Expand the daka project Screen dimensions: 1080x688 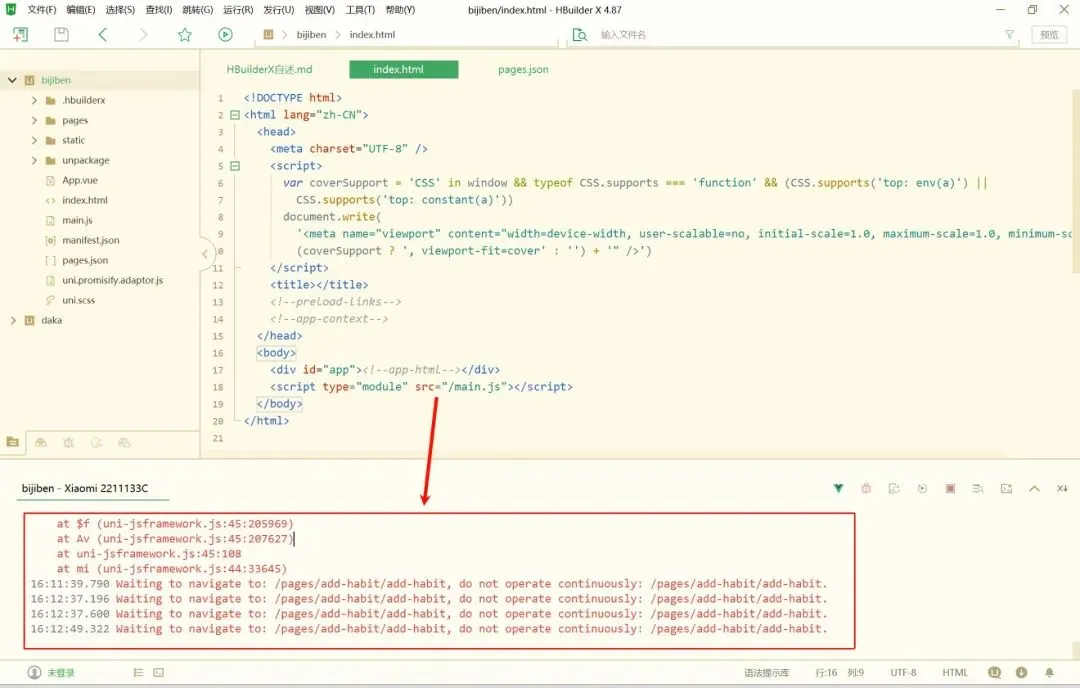[12, 320]
